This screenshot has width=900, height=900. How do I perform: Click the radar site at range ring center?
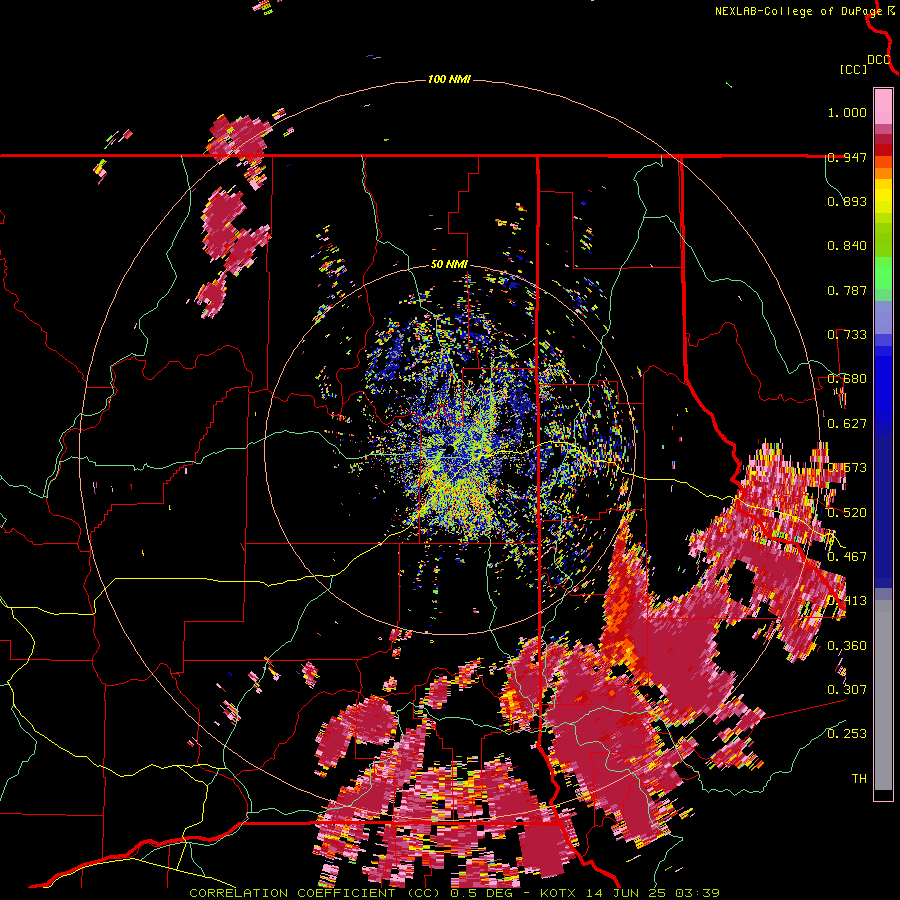449,448
